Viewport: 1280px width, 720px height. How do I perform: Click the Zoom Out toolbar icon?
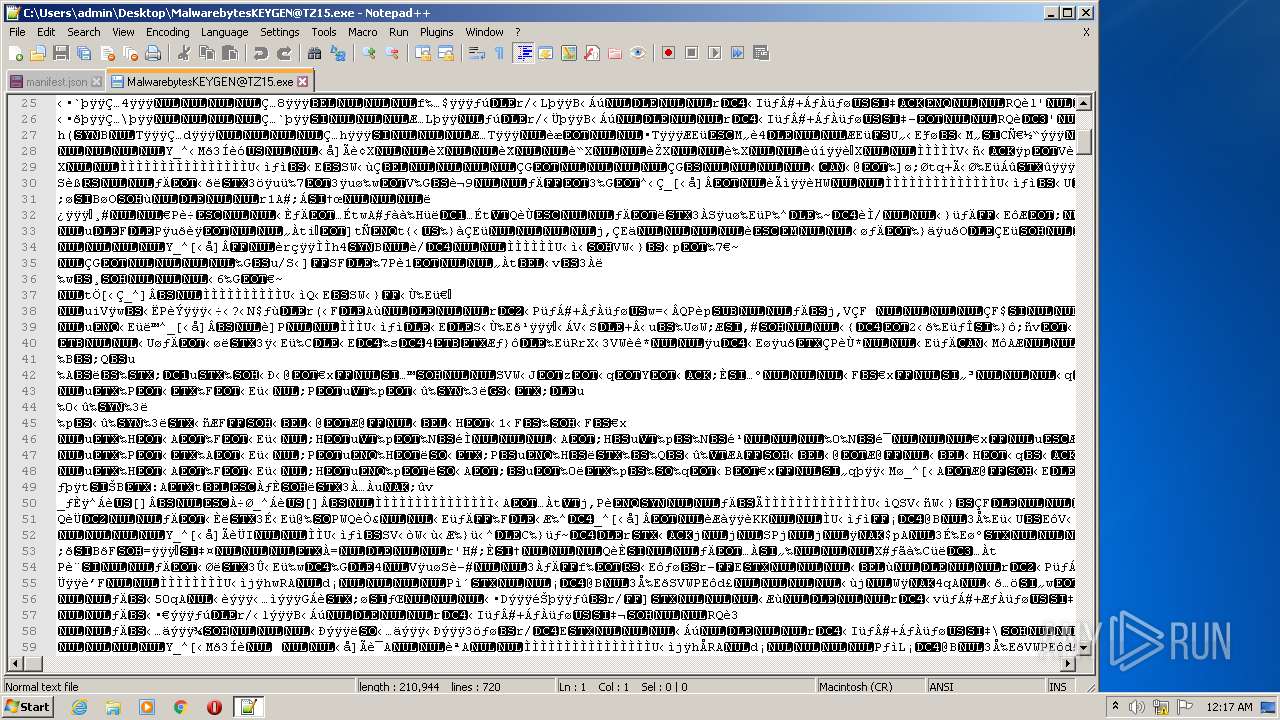[392, 53]
